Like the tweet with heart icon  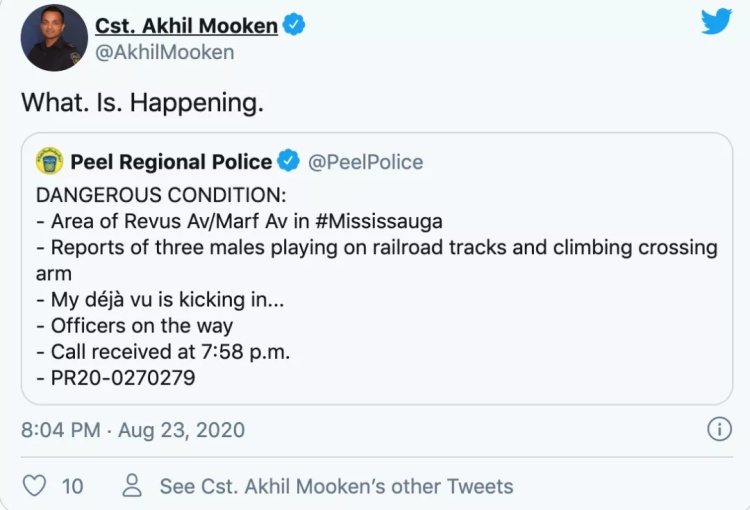(x=35, y=486)
